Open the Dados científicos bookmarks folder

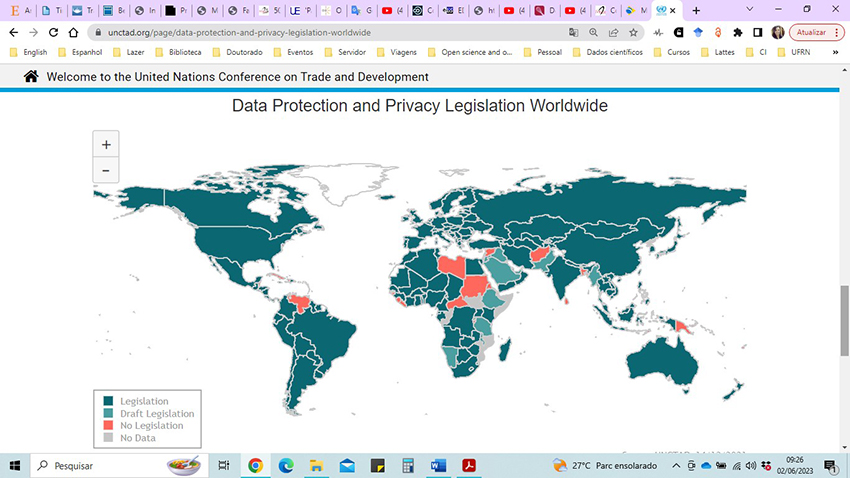[x=607, y=52]
